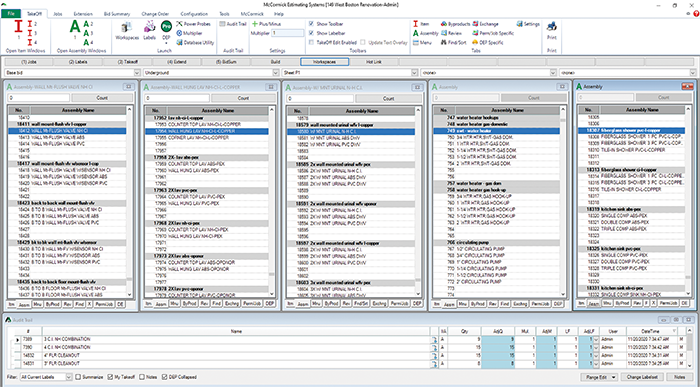Open Power Probes tool

[194, 24]
